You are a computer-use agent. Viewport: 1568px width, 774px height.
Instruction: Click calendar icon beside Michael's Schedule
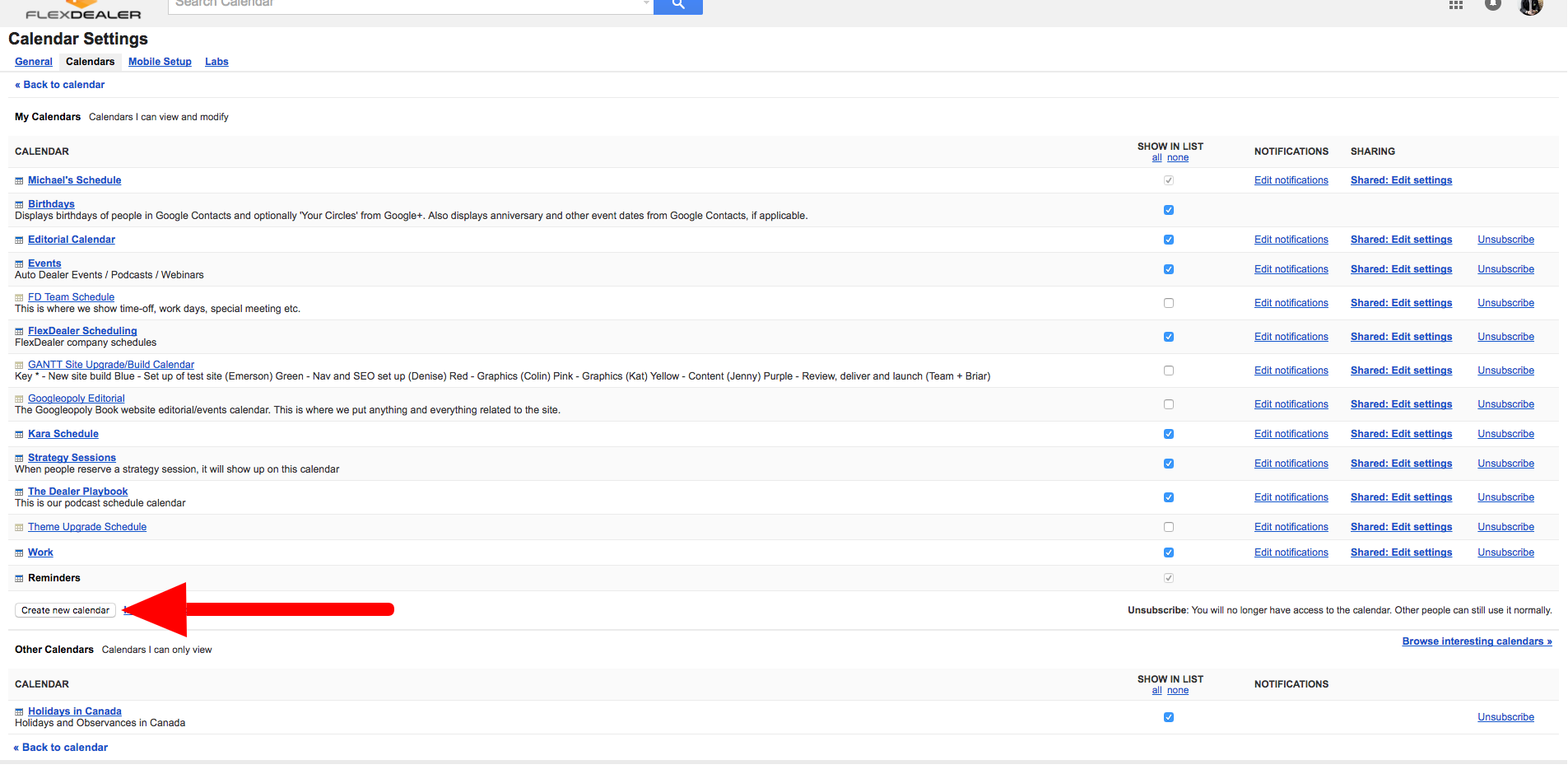point(19,181)
